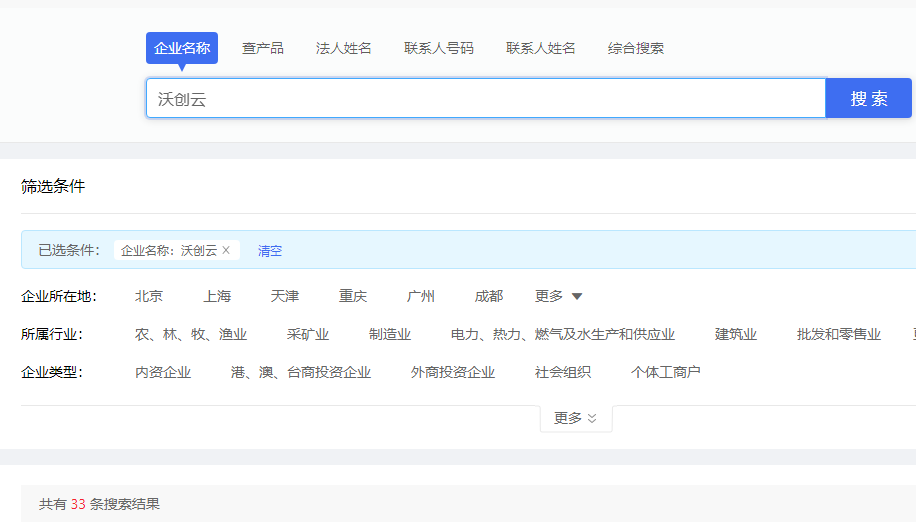The image size is (916, 528).
Task: Click the 33 search results count
Action: click(x=78, y=504)
